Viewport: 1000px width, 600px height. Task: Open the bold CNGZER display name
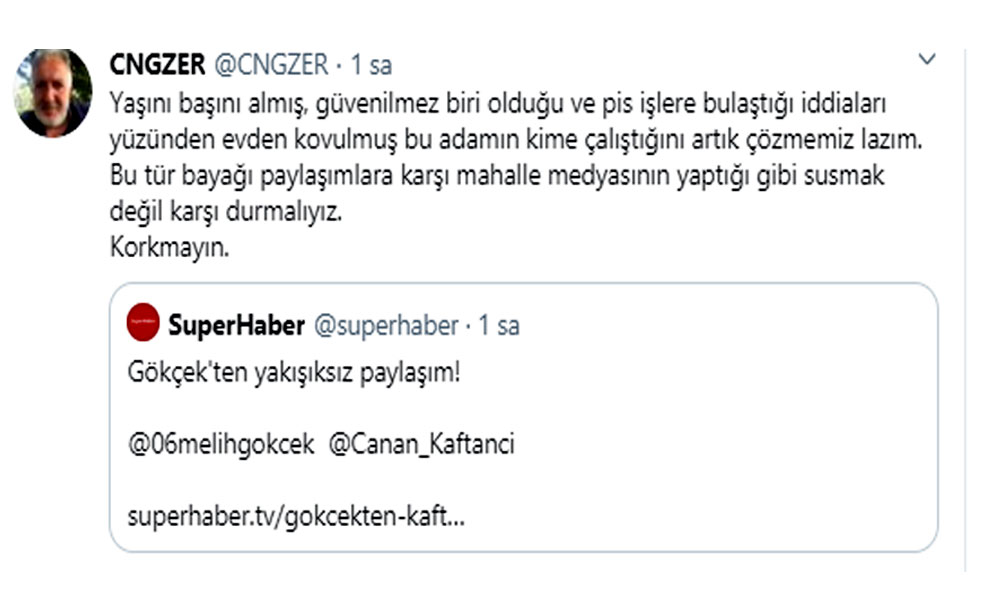(157, 65)
